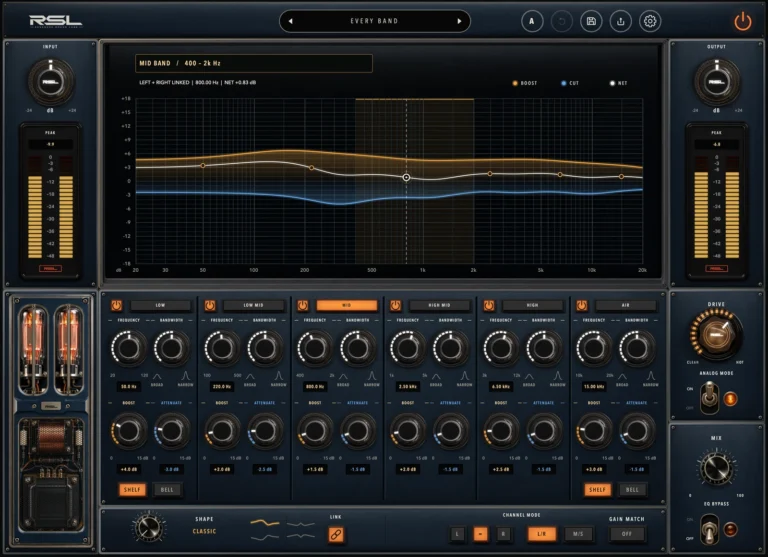Image resolution: width=768 pixels, height=557 pixels.
Task: Toggle the main plugin power button
Action: tap(743, 22)
